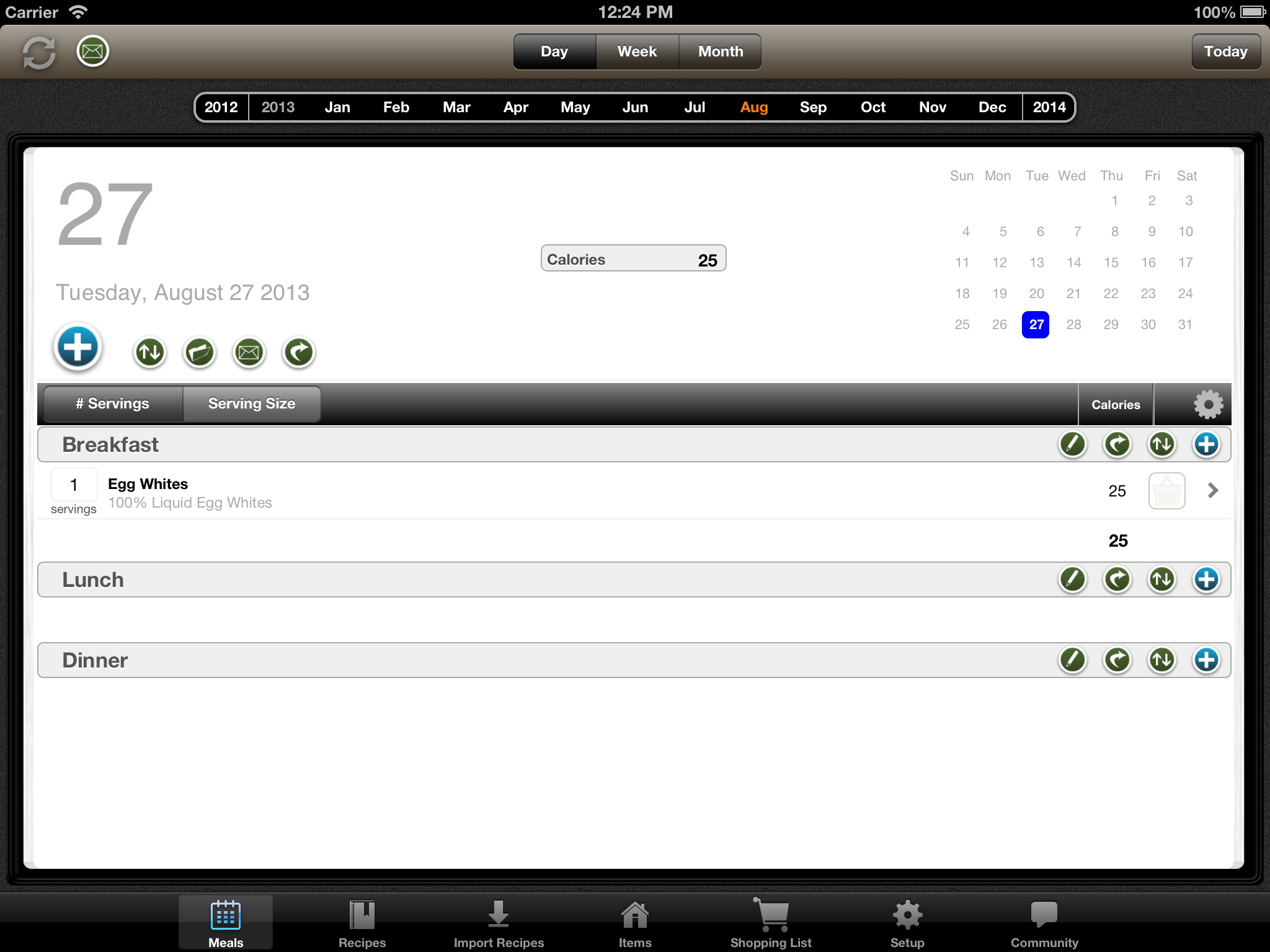Tap the email share icon near date
Viewport: 1270px width, 952px height.
pos(249,352)
